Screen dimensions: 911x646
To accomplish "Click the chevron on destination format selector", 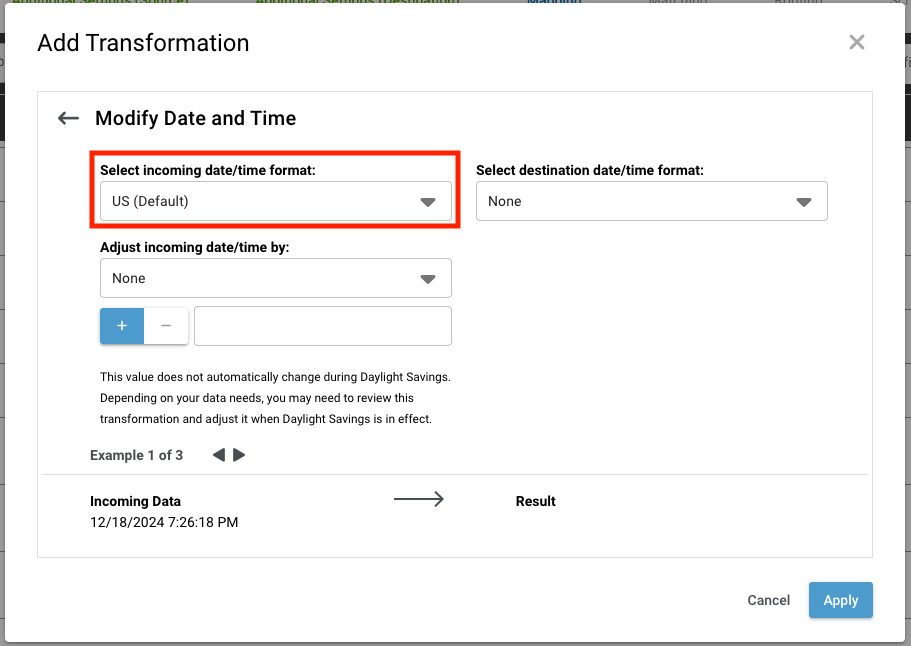I will [805, 201].
